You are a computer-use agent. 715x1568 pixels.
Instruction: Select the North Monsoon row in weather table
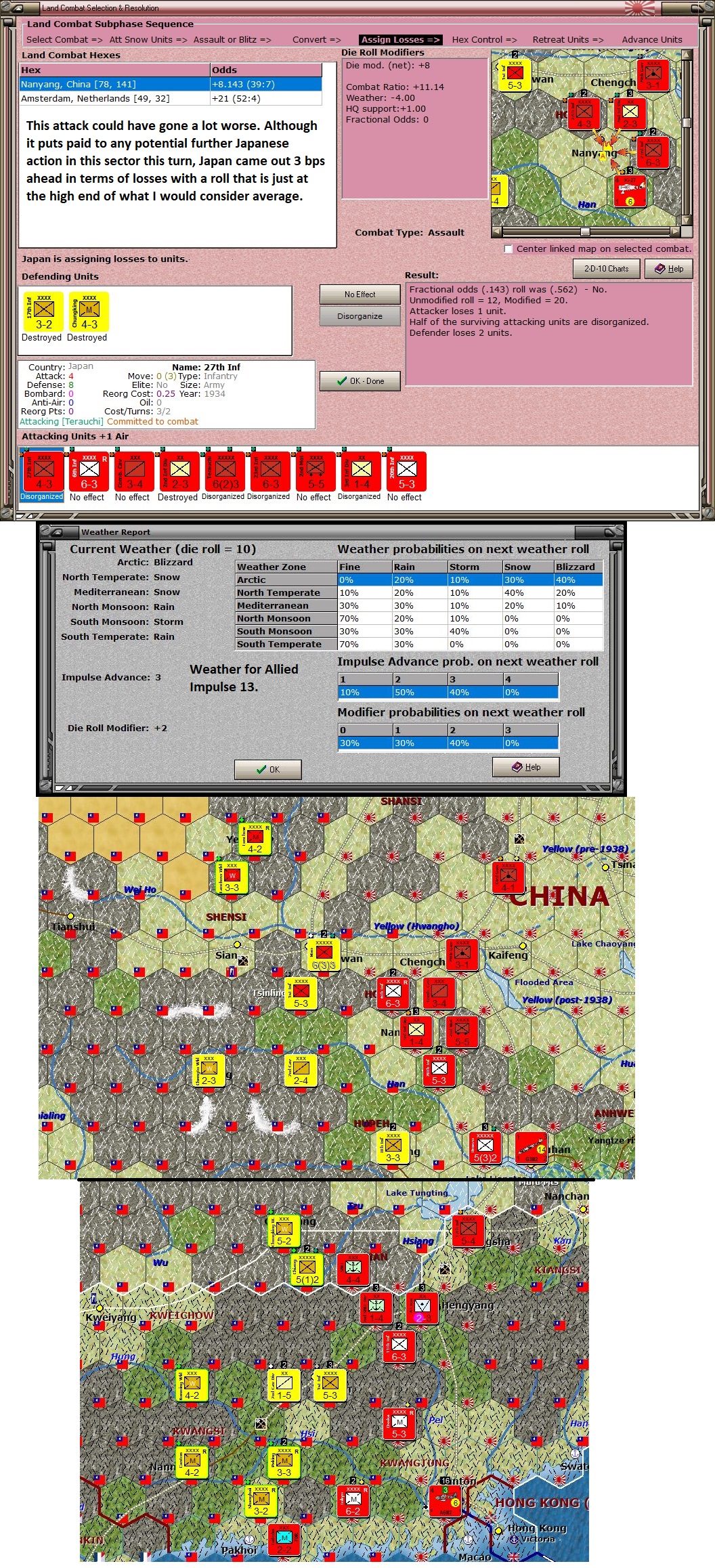pos(419,618)
